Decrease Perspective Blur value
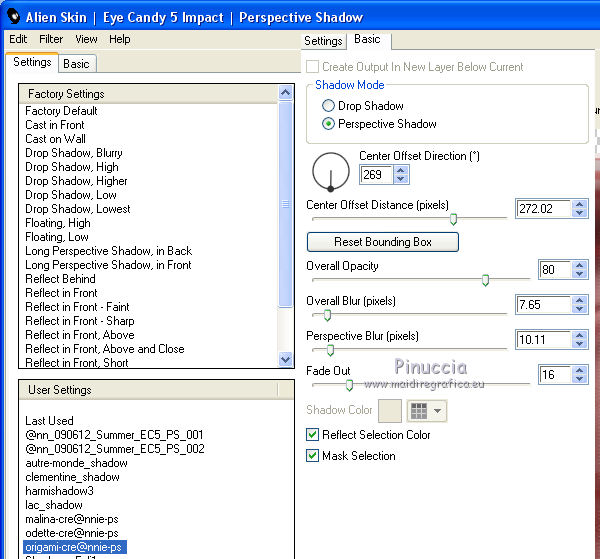The image size is (600, 559). [x=579, y=344]
